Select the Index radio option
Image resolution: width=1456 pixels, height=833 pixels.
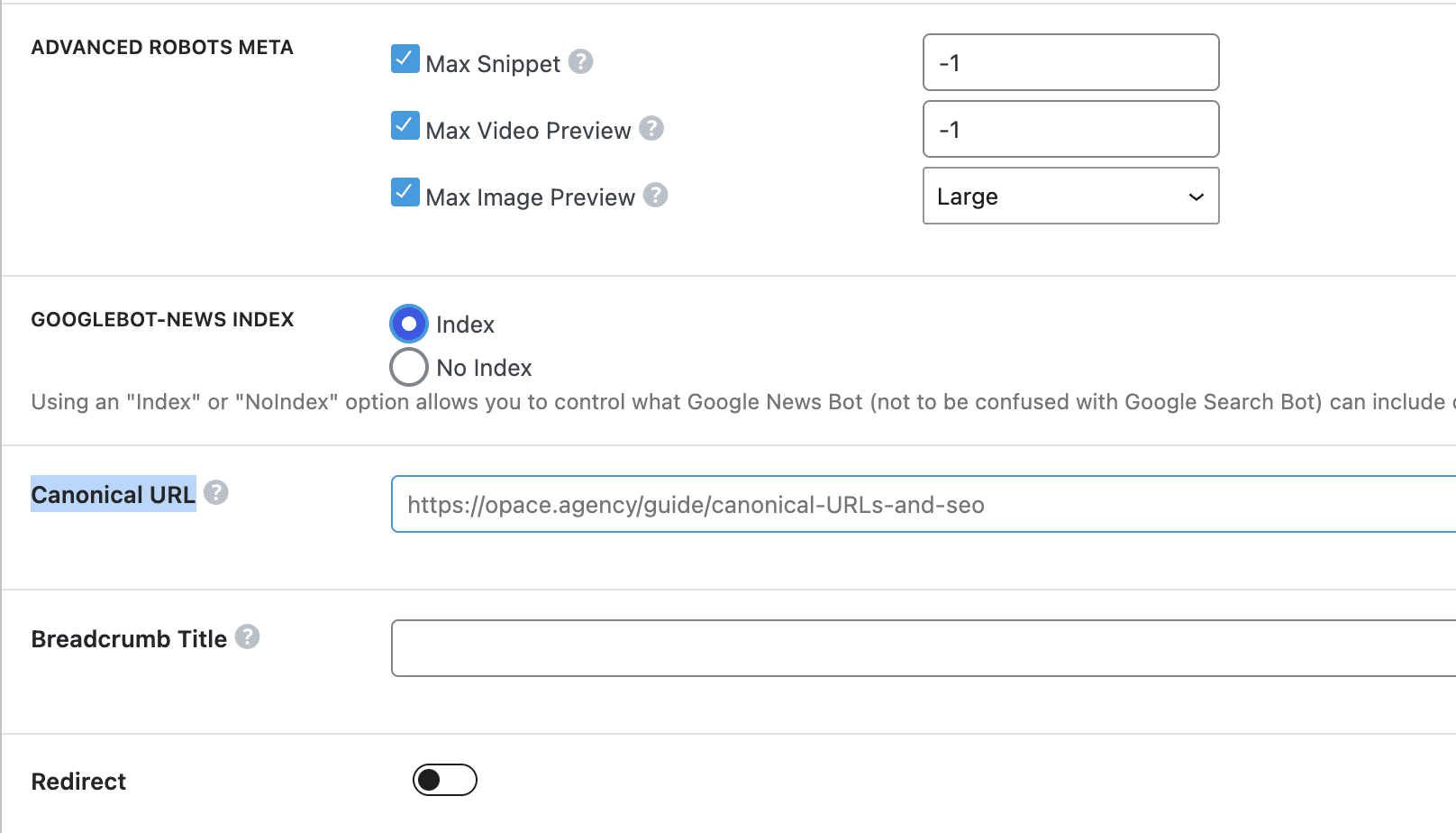[408, 324]
